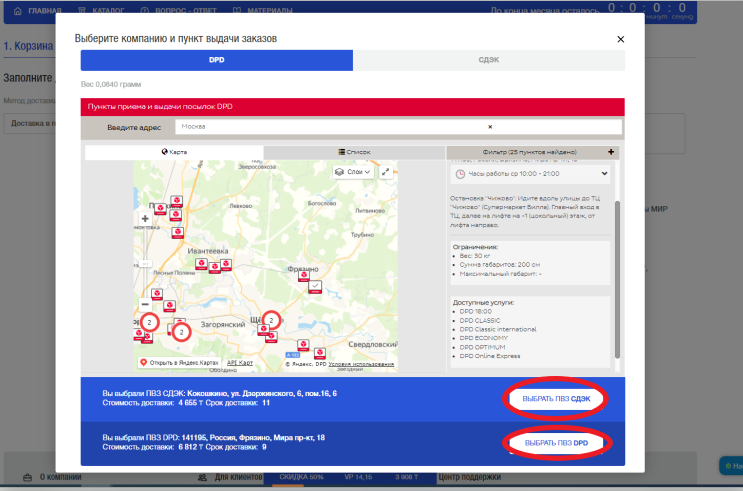Image resolution: width=743 pixels, height=491 pixels.
Task: Click the Ивантеевка city label on map
Action: click(208, 251)
